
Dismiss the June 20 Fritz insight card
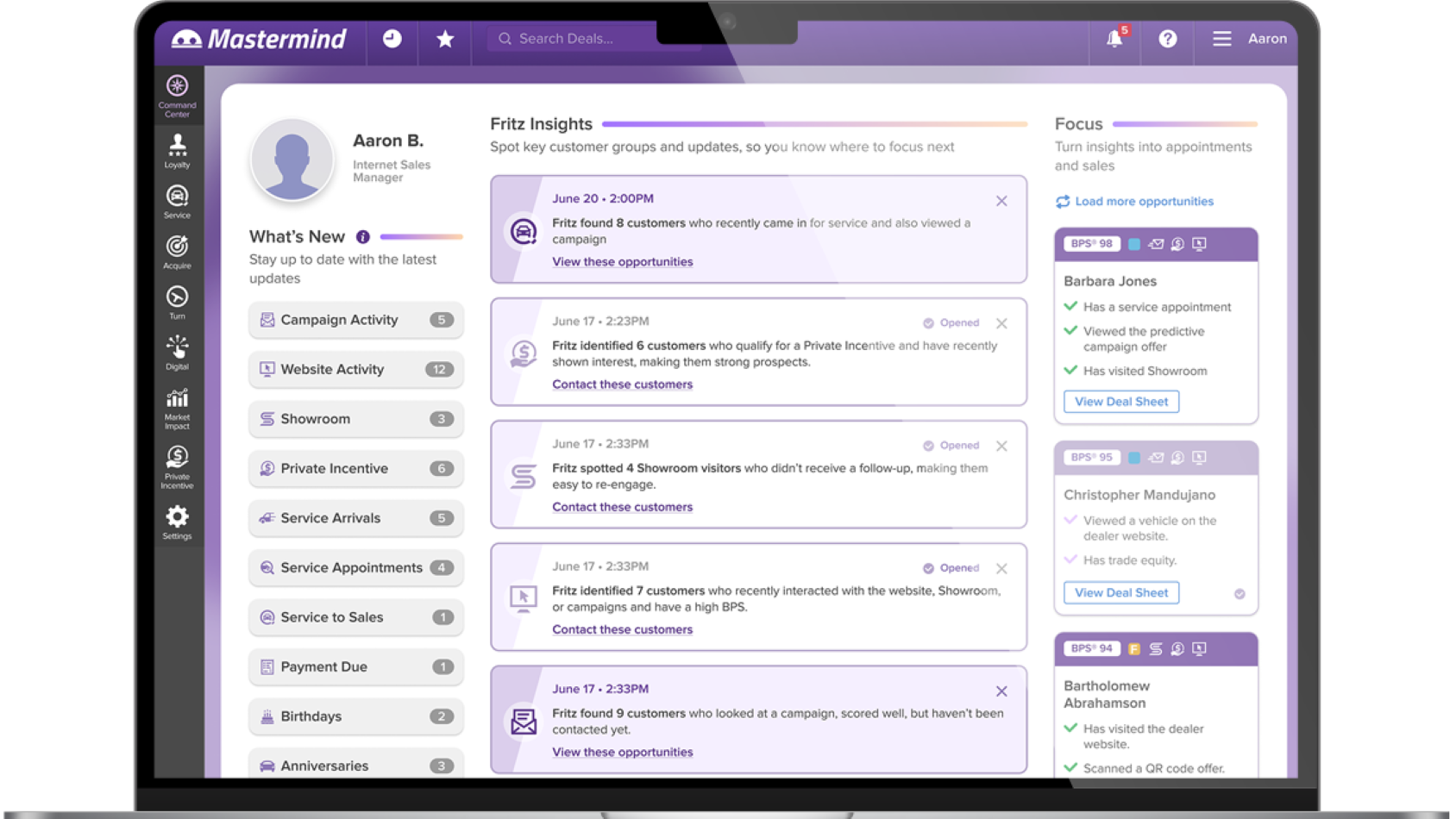coord(1001,201)
